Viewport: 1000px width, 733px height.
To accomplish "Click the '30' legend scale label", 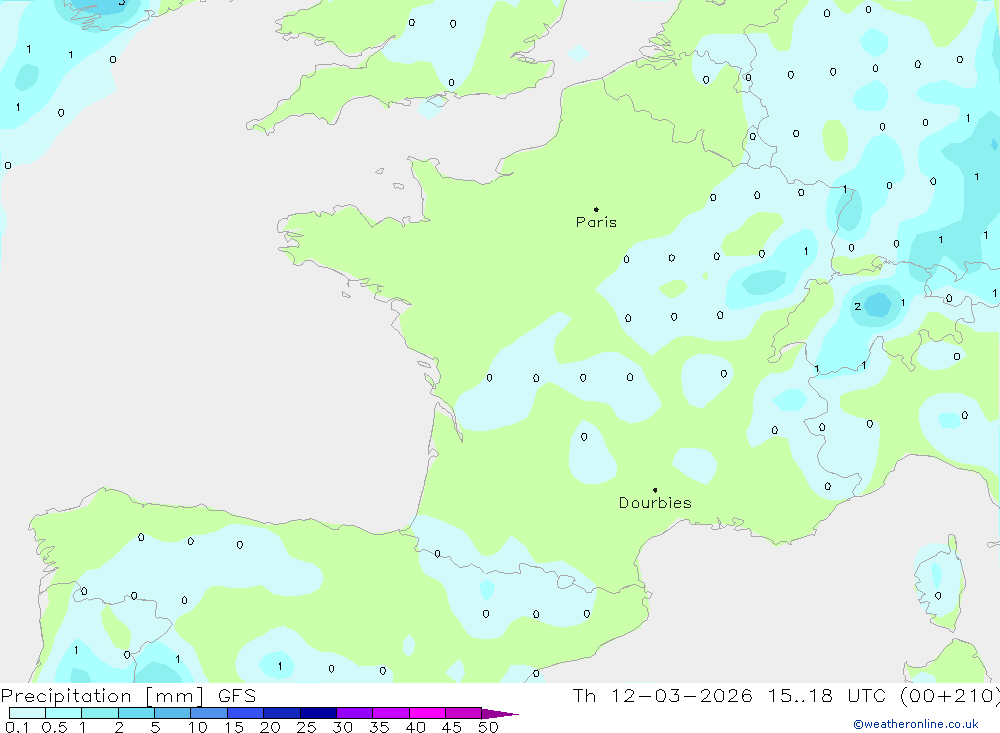I will [x=342, y=727].
